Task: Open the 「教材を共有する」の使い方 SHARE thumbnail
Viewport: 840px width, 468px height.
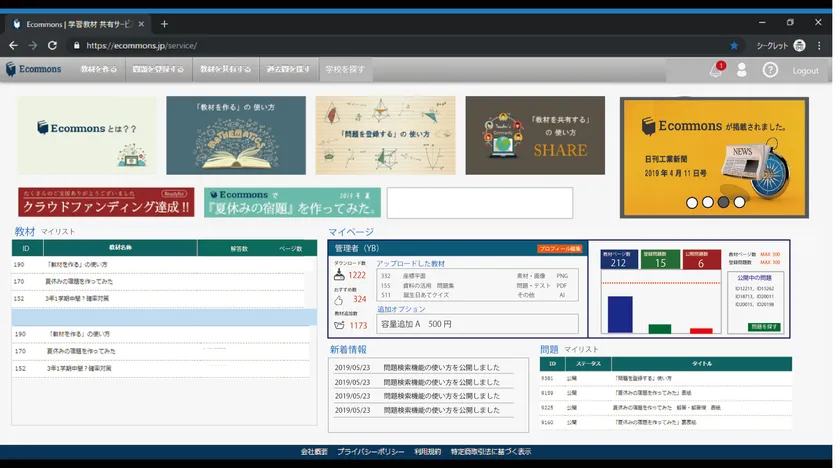Action: click(x=535, y=135)
